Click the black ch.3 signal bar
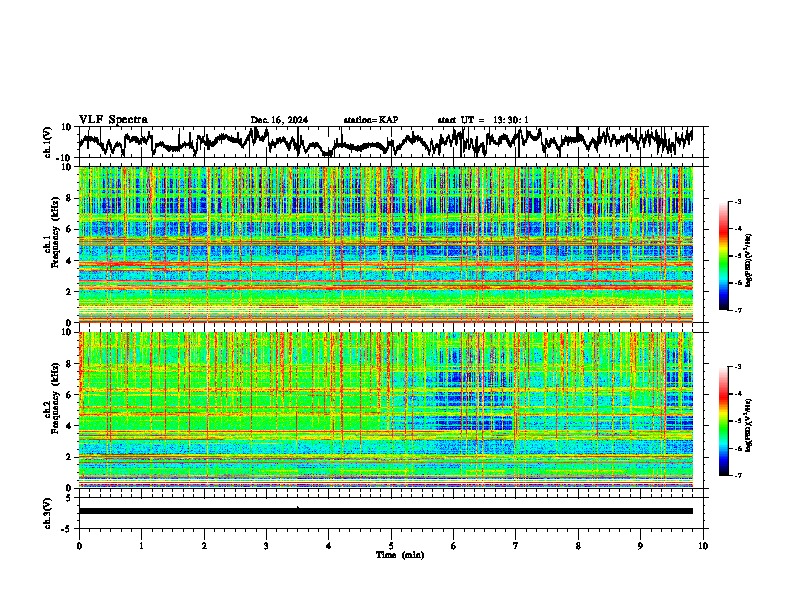 coord(386,511)
